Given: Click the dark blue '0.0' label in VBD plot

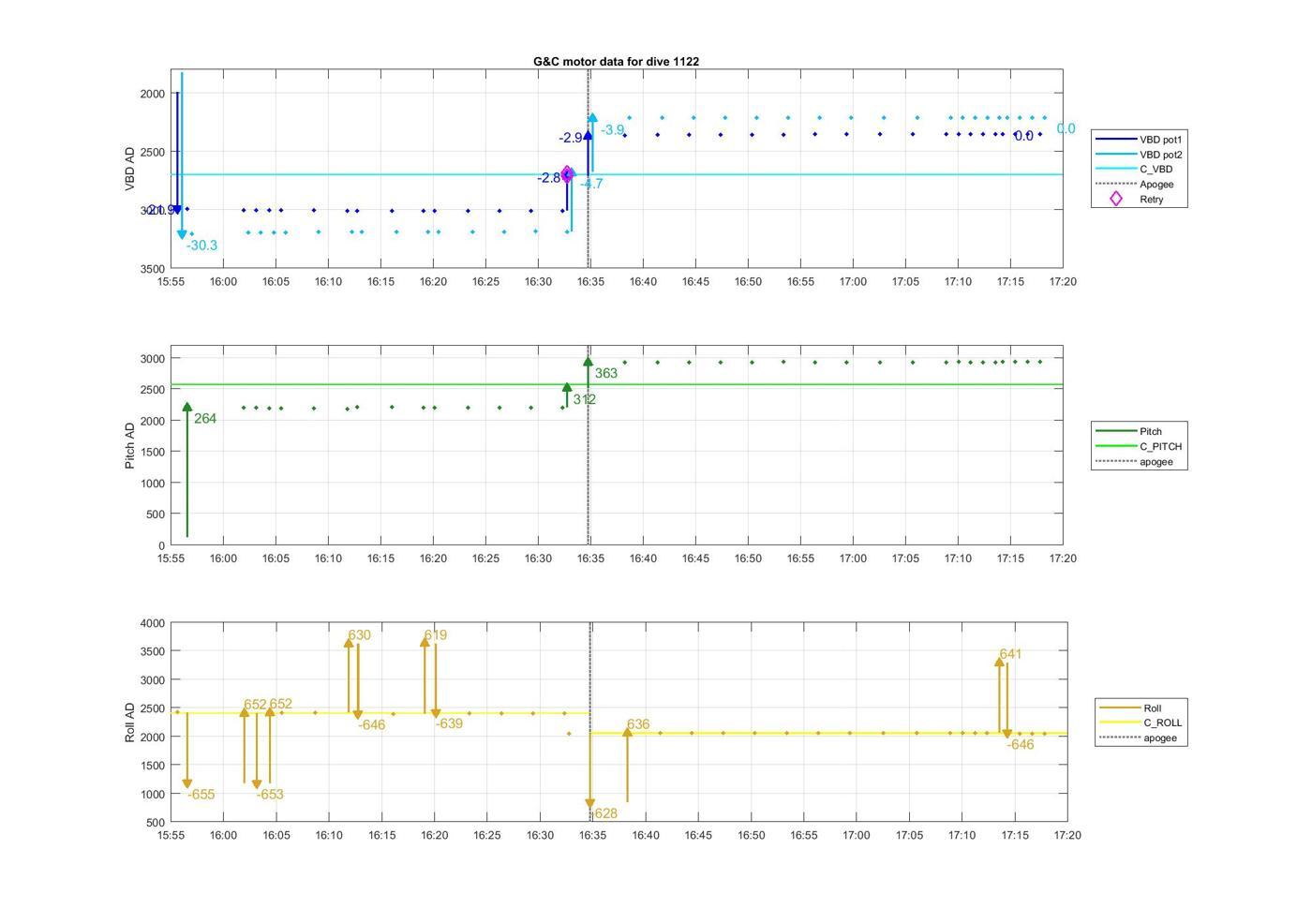Looking at the screenshot, I should click(1023, 137).
